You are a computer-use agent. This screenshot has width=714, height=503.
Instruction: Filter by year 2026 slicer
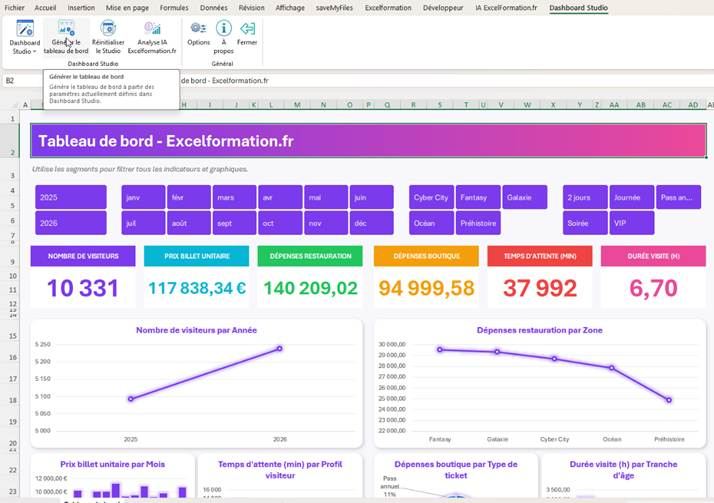[71, 223]
